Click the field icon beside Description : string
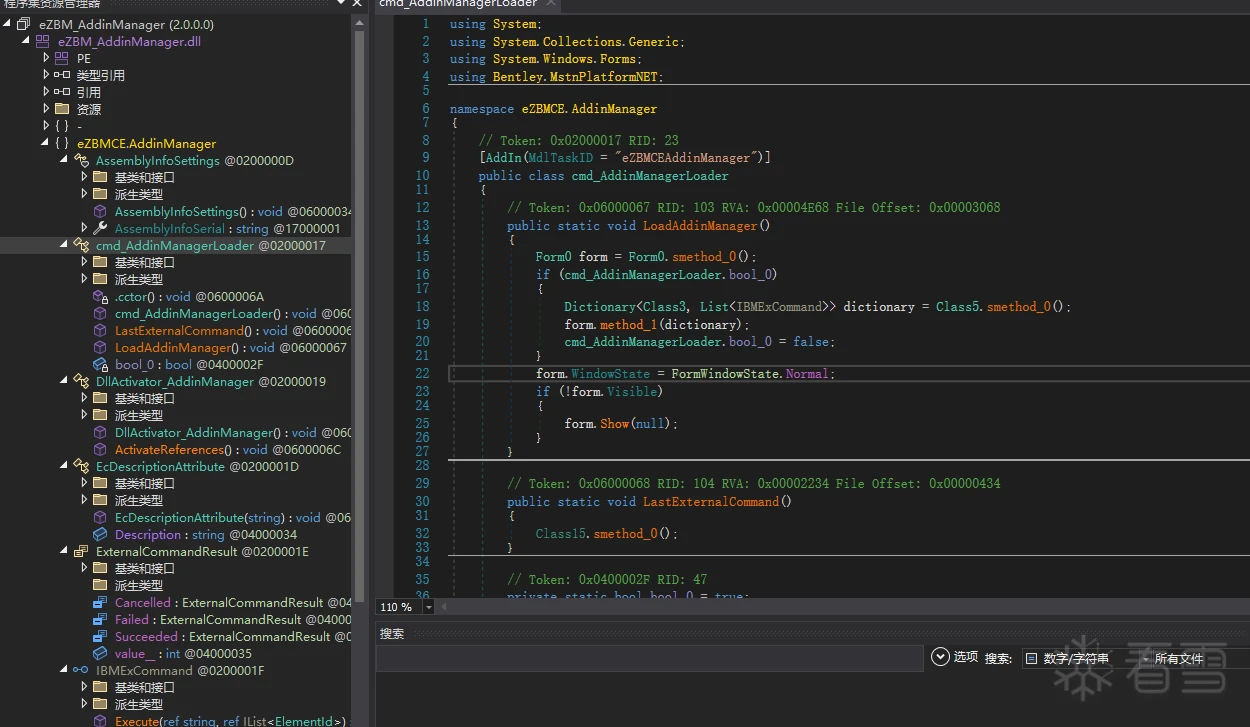Screen dimensions: 1250x727 coord(100,535)
